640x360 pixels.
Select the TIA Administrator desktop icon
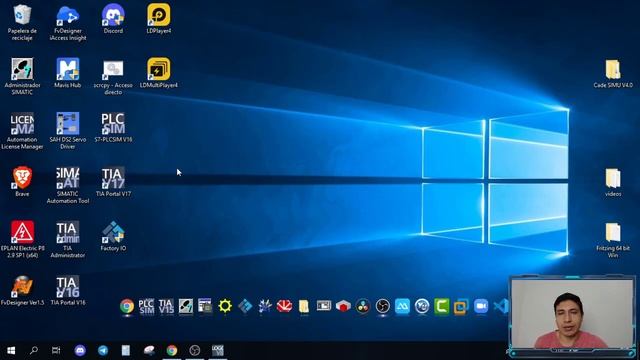pyautogui.click(x=68, y=240)
